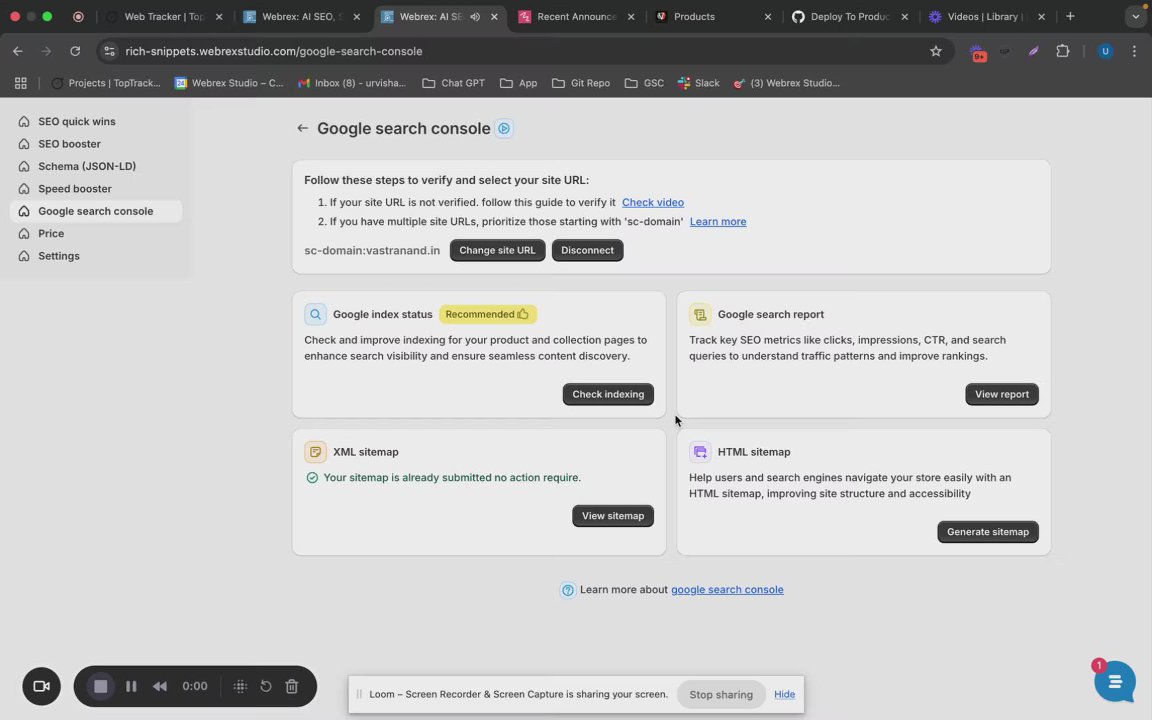Restart the Loom recording

click(x=266, y=686)
